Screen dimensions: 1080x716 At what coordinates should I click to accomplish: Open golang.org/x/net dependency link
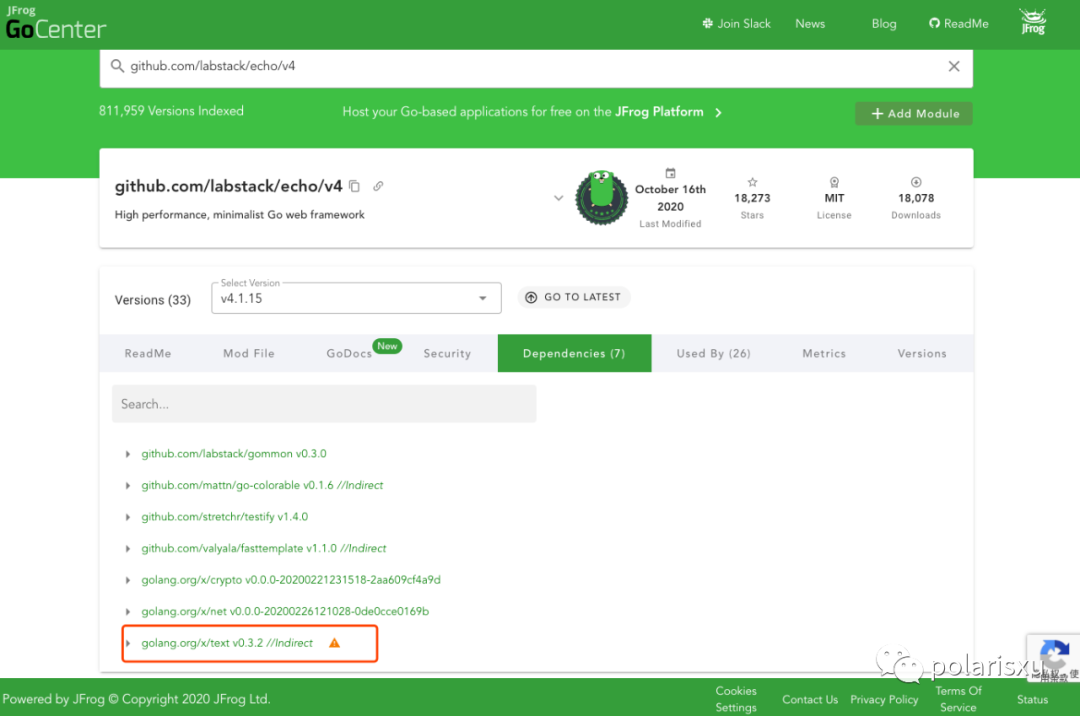click(x=285, y=611)
